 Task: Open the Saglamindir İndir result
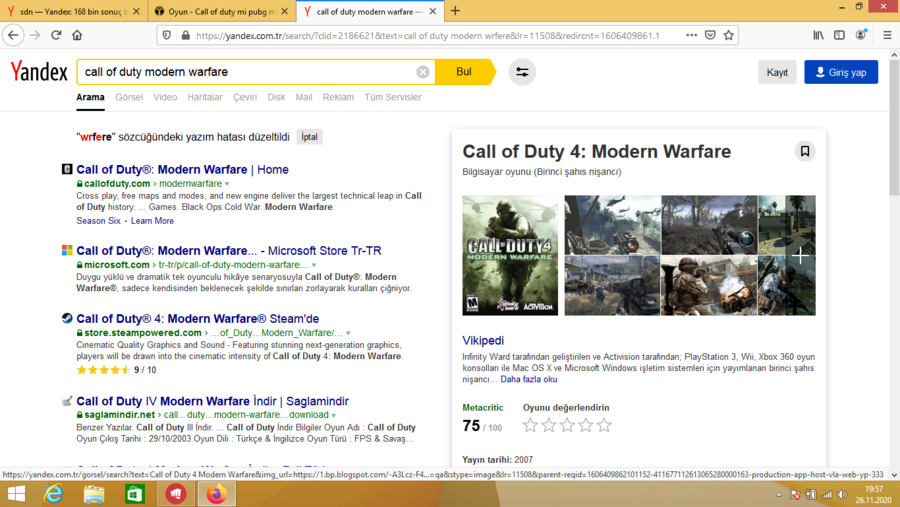[212, 401]
